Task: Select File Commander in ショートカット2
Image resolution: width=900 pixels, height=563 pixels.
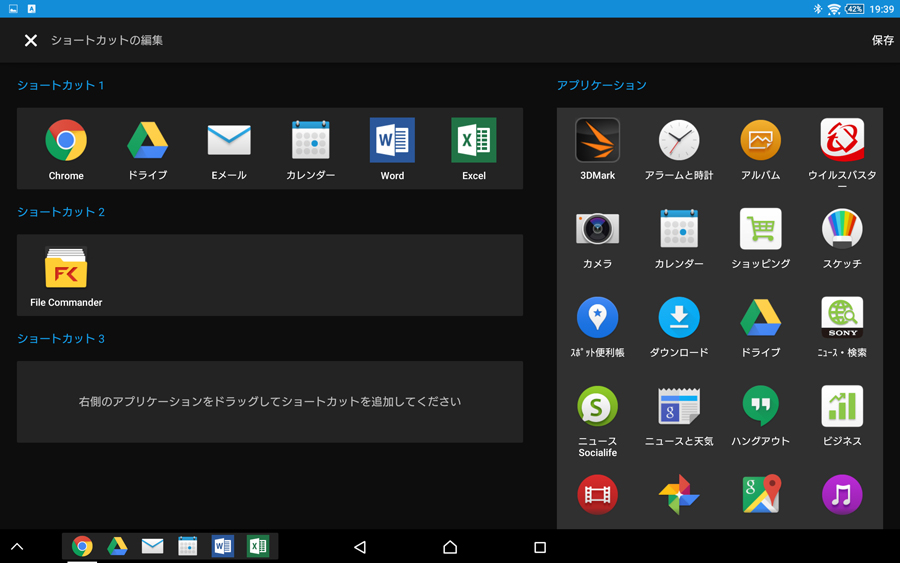Action: (x=66, y=272)
